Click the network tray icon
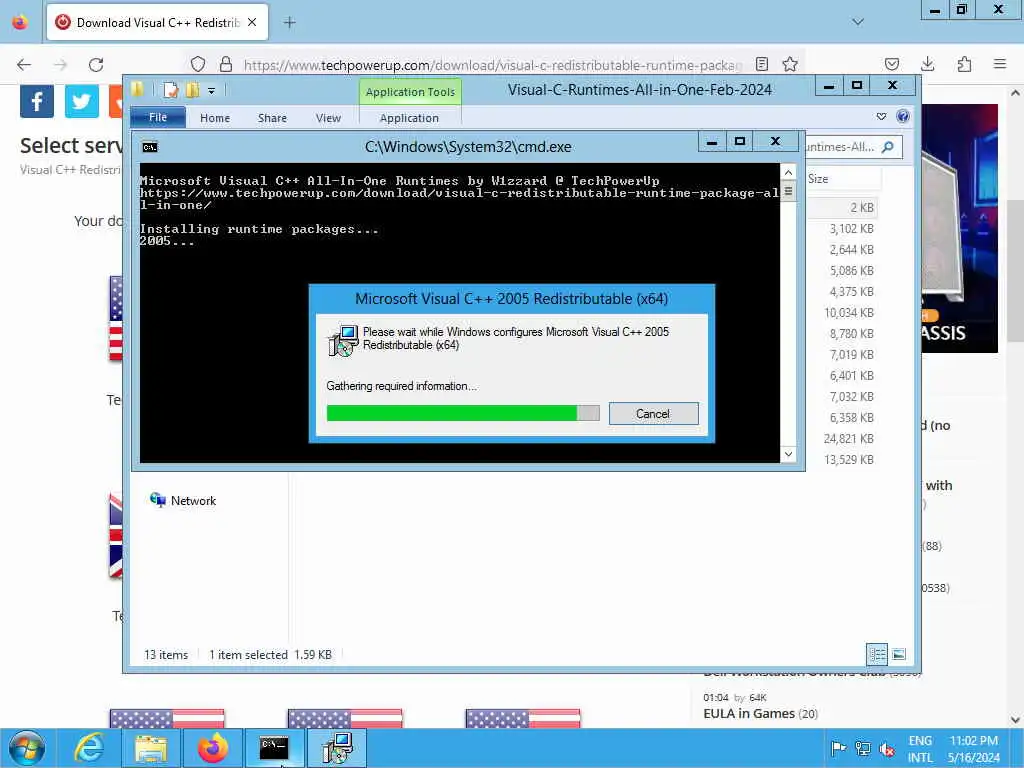The width and height of the screenshot is (1024, 768). coord(863,748)
